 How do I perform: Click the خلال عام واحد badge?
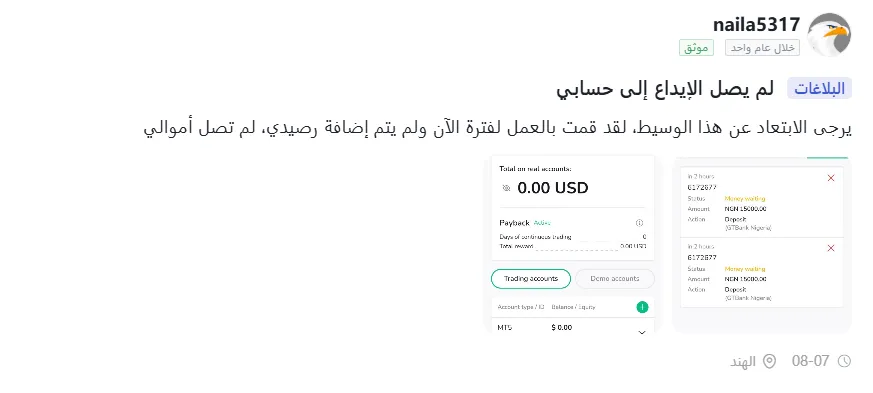click(762, 48)
